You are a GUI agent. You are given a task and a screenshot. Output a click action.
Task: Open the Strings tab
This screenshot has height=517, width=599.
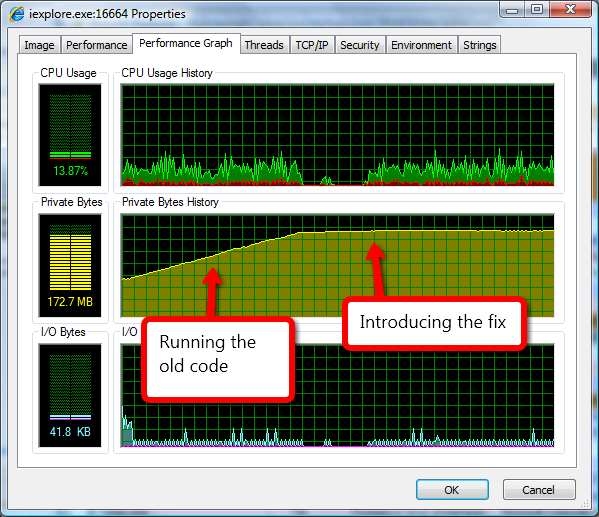pos(480,45)
